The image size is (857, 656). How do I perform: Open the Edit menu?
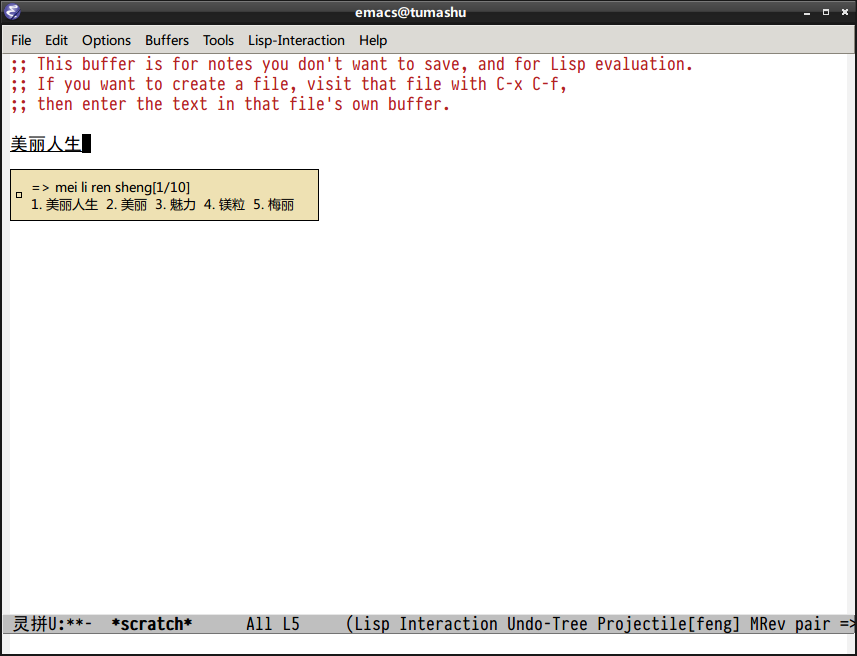click(56, 40)
